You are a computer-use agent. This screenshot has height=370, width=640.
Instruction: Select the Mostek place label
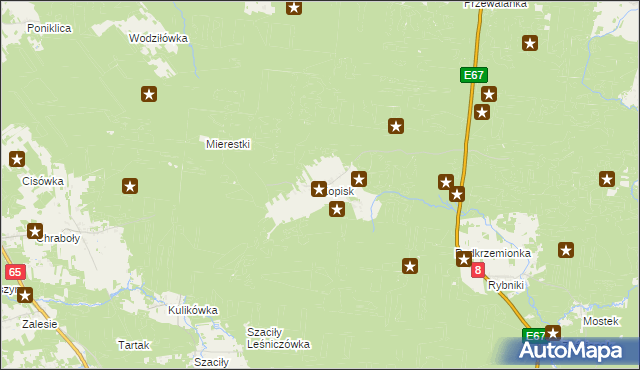click(x=601, y=321)
